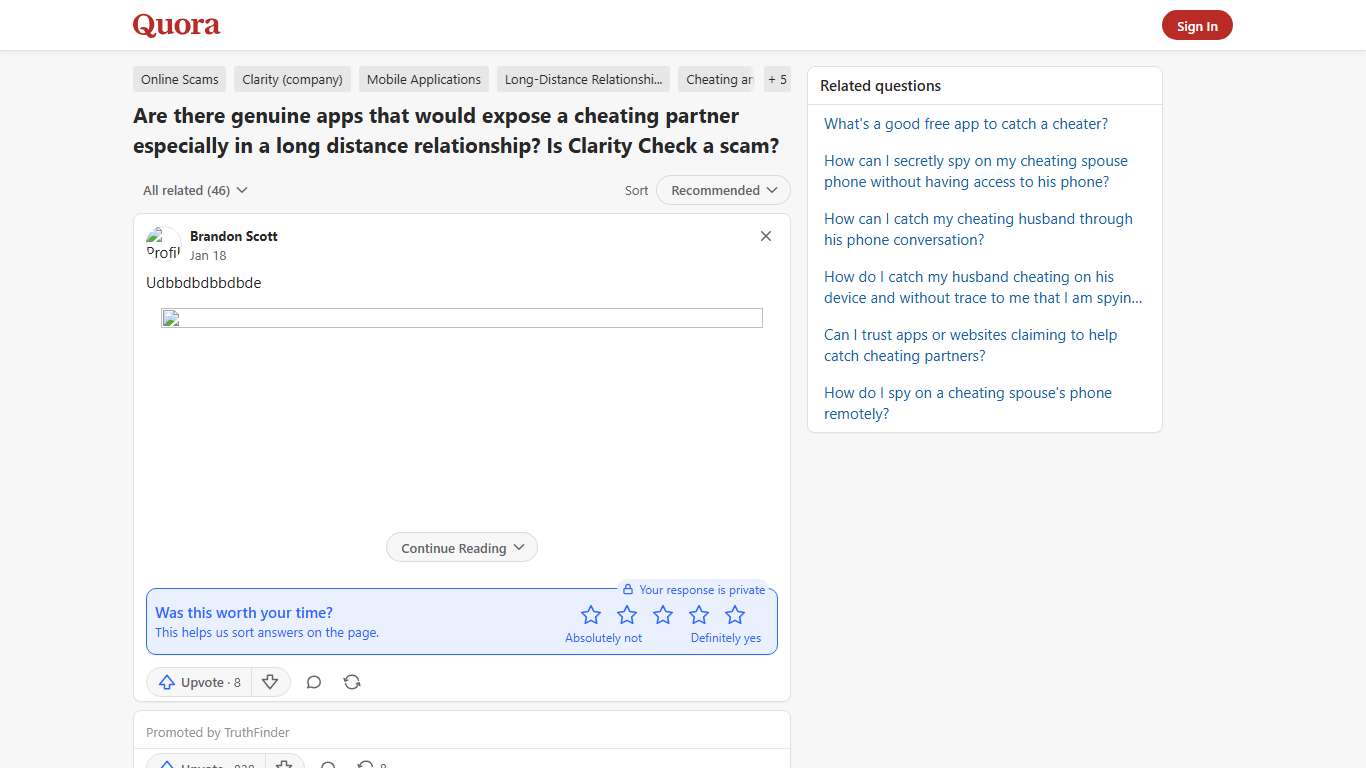Expand answer with Continue Reading

[462, 548]
